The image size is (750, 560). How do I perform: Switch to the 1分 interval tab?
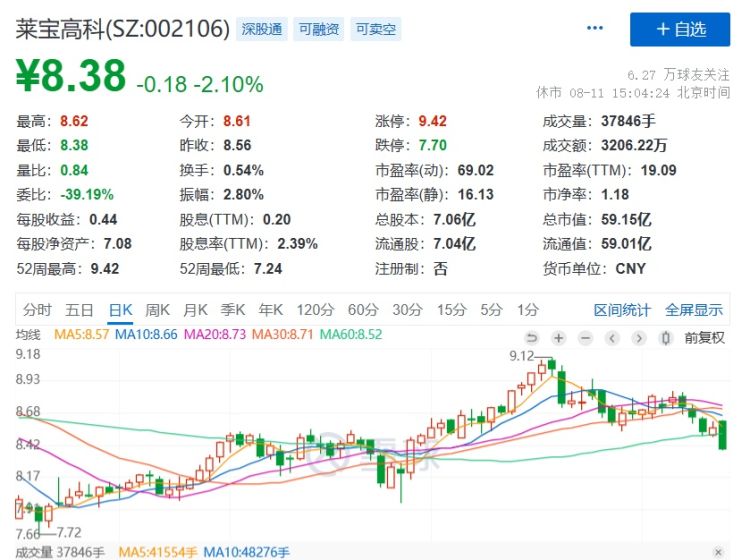point(528,310)
